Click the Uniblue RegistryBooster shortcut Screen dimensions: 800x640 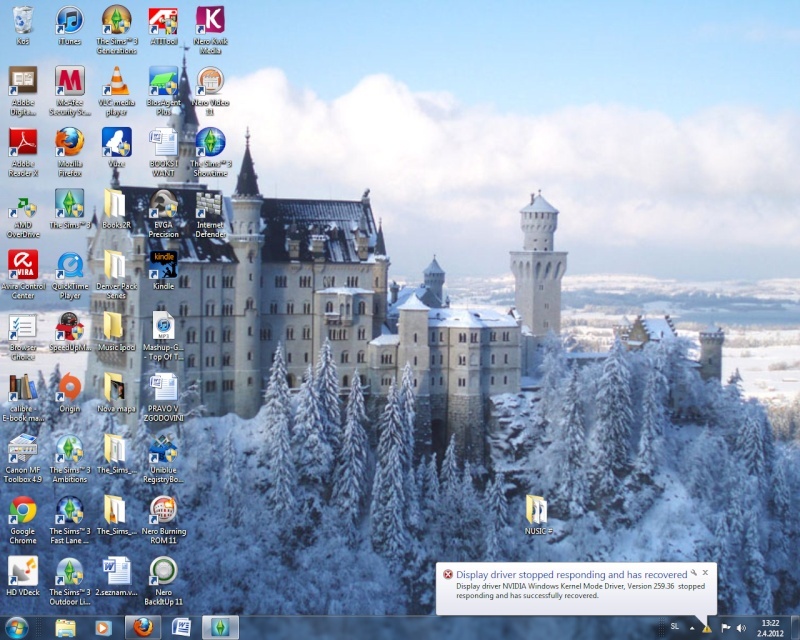click(163, 458)
